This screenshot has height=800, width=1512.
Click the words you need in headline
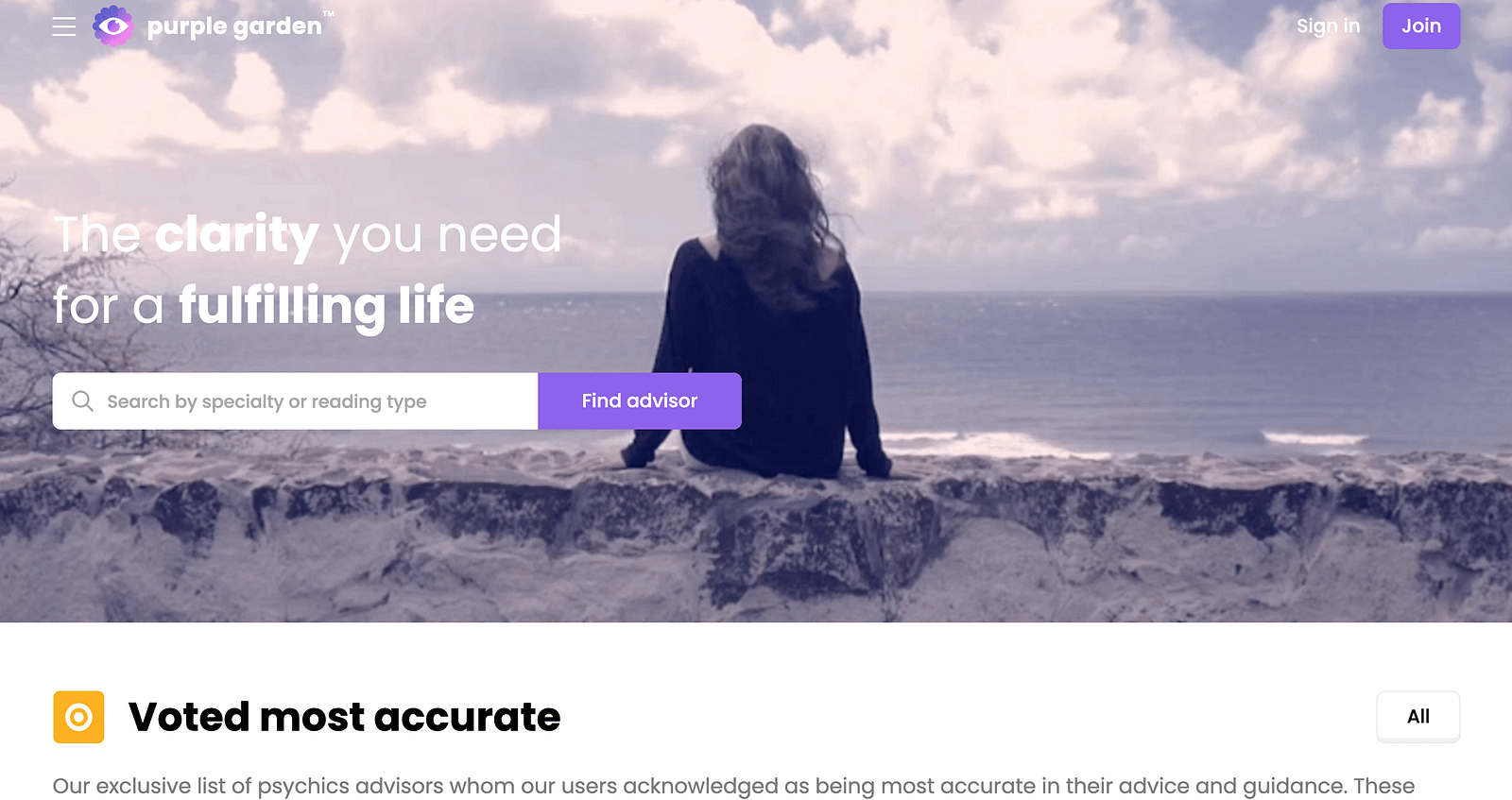(448, 236)
